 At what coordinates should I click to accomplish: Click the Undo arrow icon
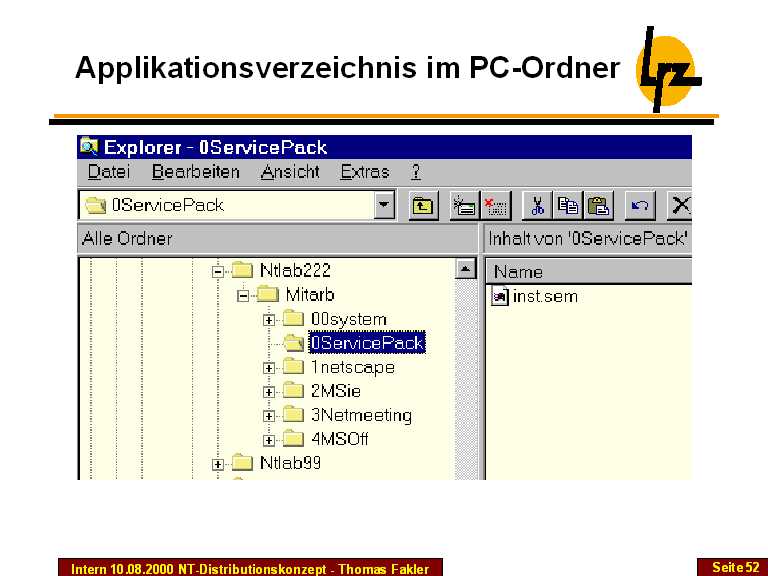pyautogui.click(x=641, y=206)
